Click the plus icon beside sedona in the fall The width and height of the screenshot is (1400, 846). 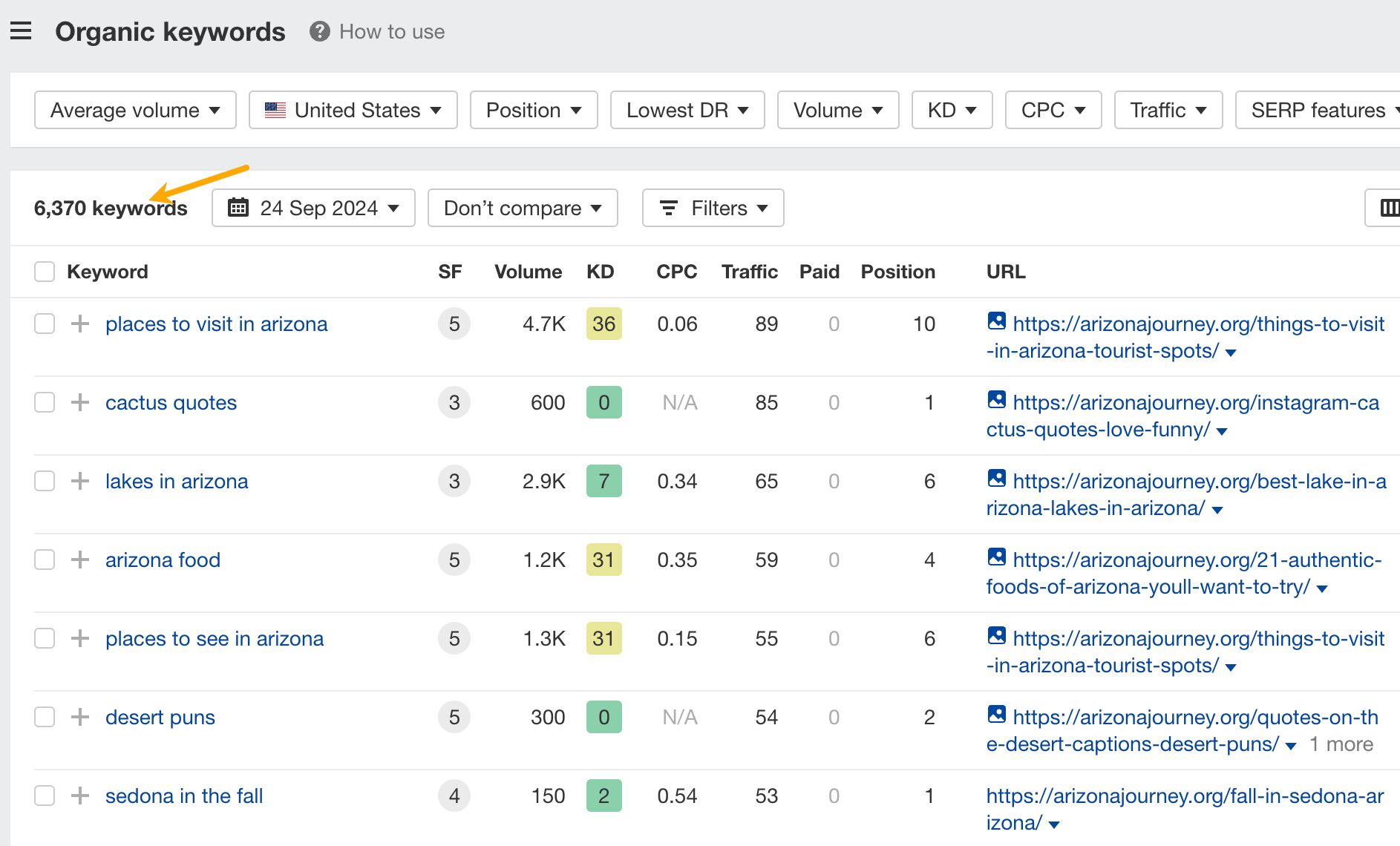(x=79, y=796)
